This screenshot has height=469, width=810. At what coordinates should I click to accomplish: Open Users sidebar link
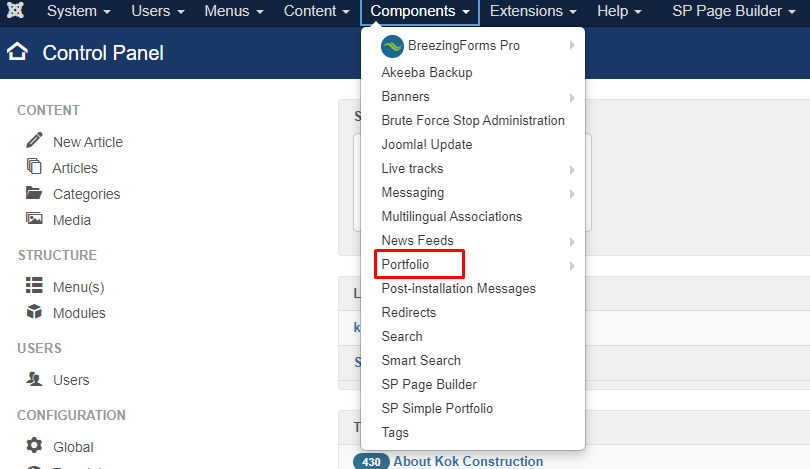click(71, 380)
